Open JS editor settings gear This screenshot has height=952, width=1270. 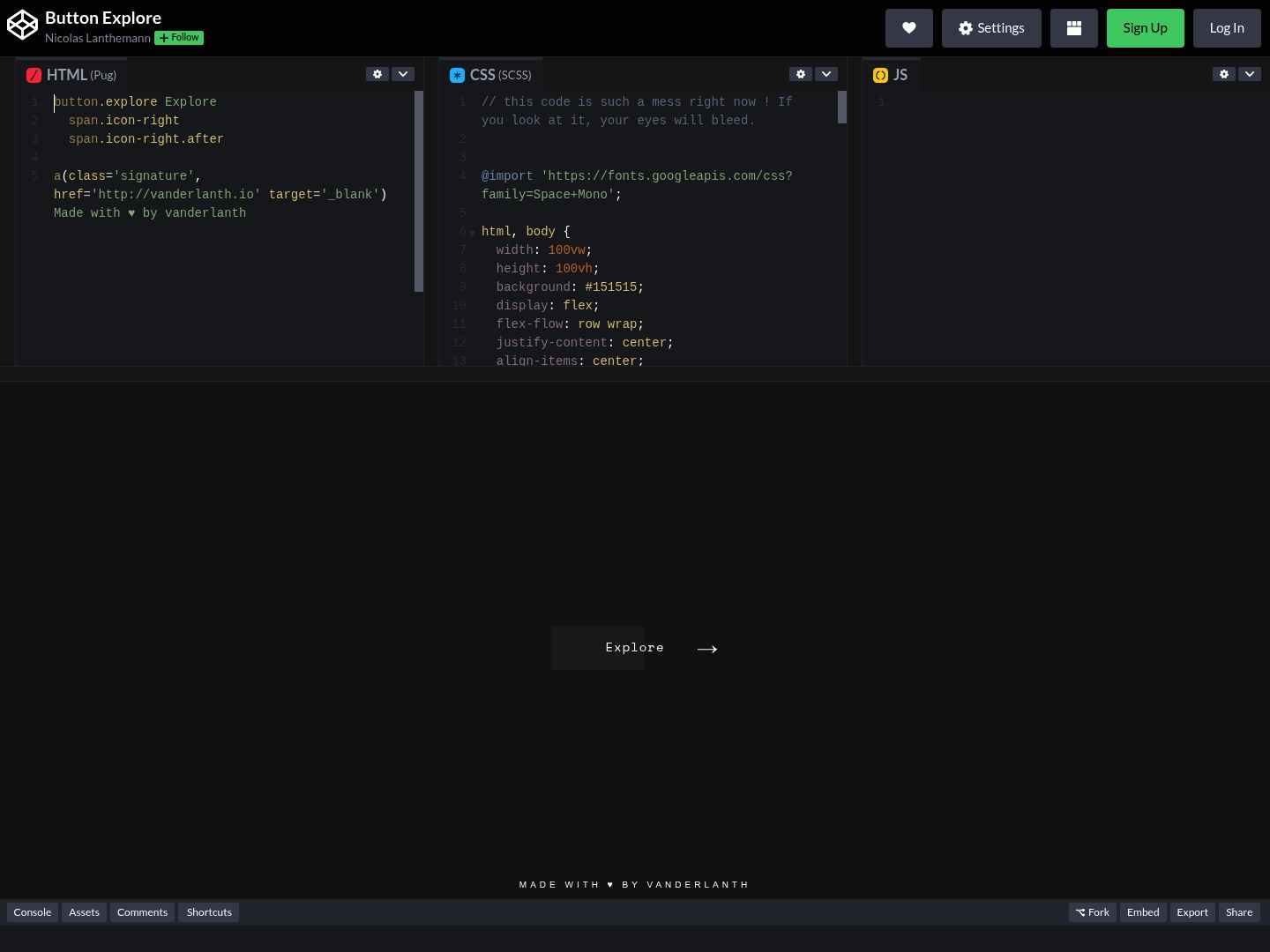[1224, 74]
